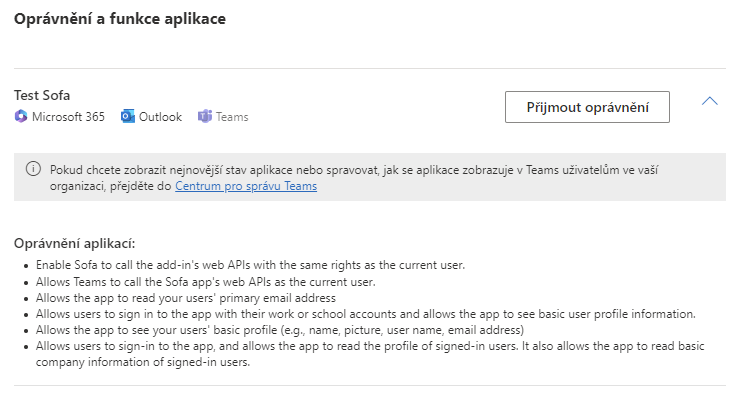Click the Teams label text
Image resolution: width=735 pixels, height=393 pixels.
pos(232,117)
